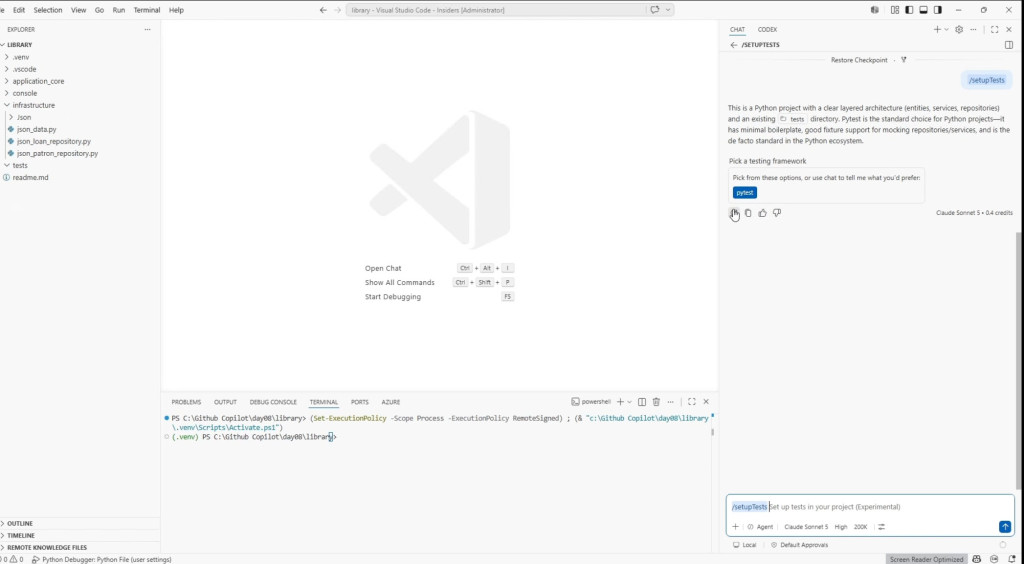Toggle the chat side layout icon below header
The width and height of the screenshot is (1024, 564).
click(x=1008, y=45)
